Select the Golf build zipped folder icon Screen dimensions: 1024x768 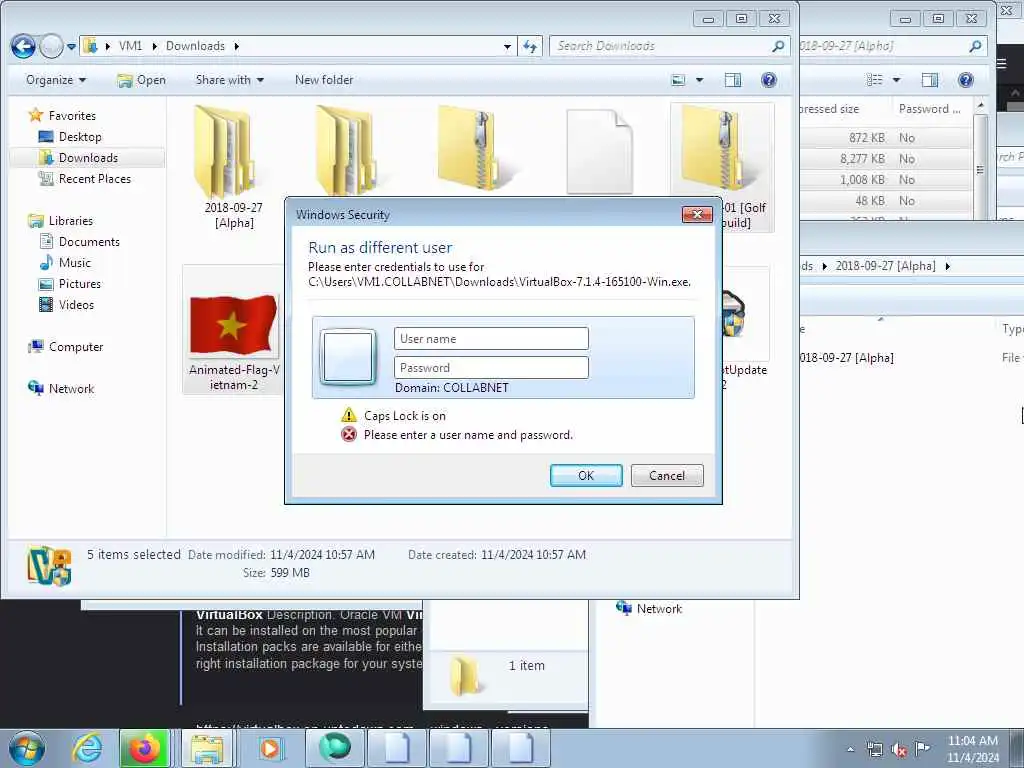point(720,148)
